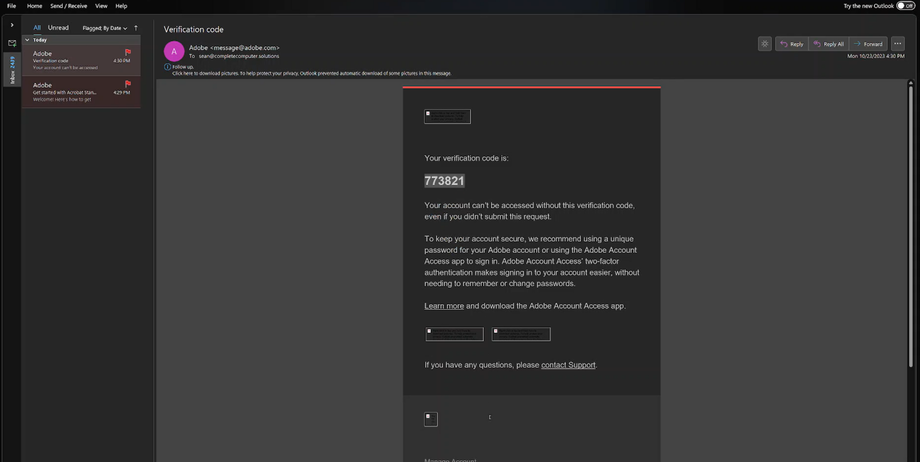Click the Forward button
Screen dimensions: 920x462
pos(868,43)
